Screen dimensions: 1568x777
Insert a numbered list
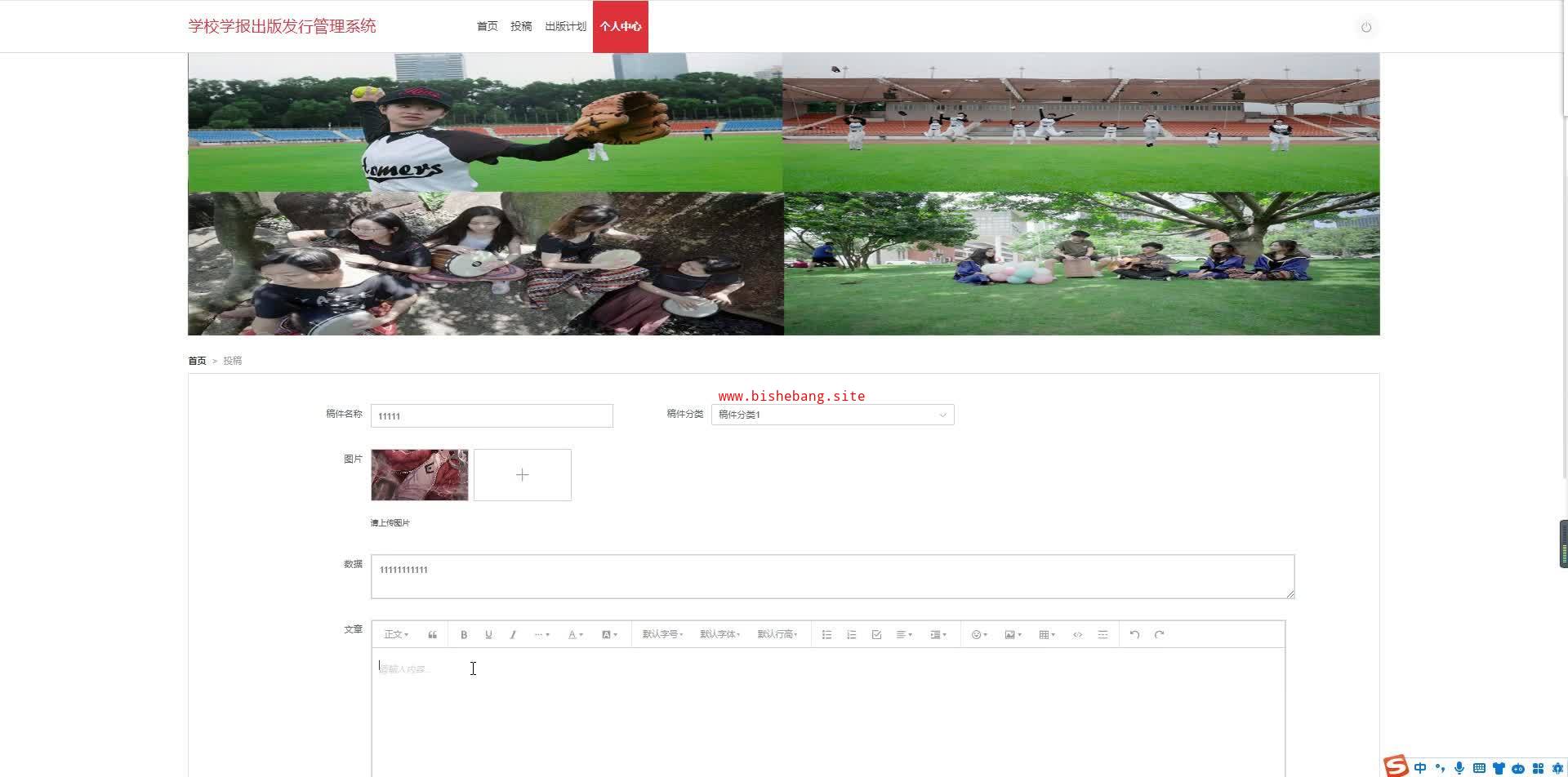(x=851, y=635)
